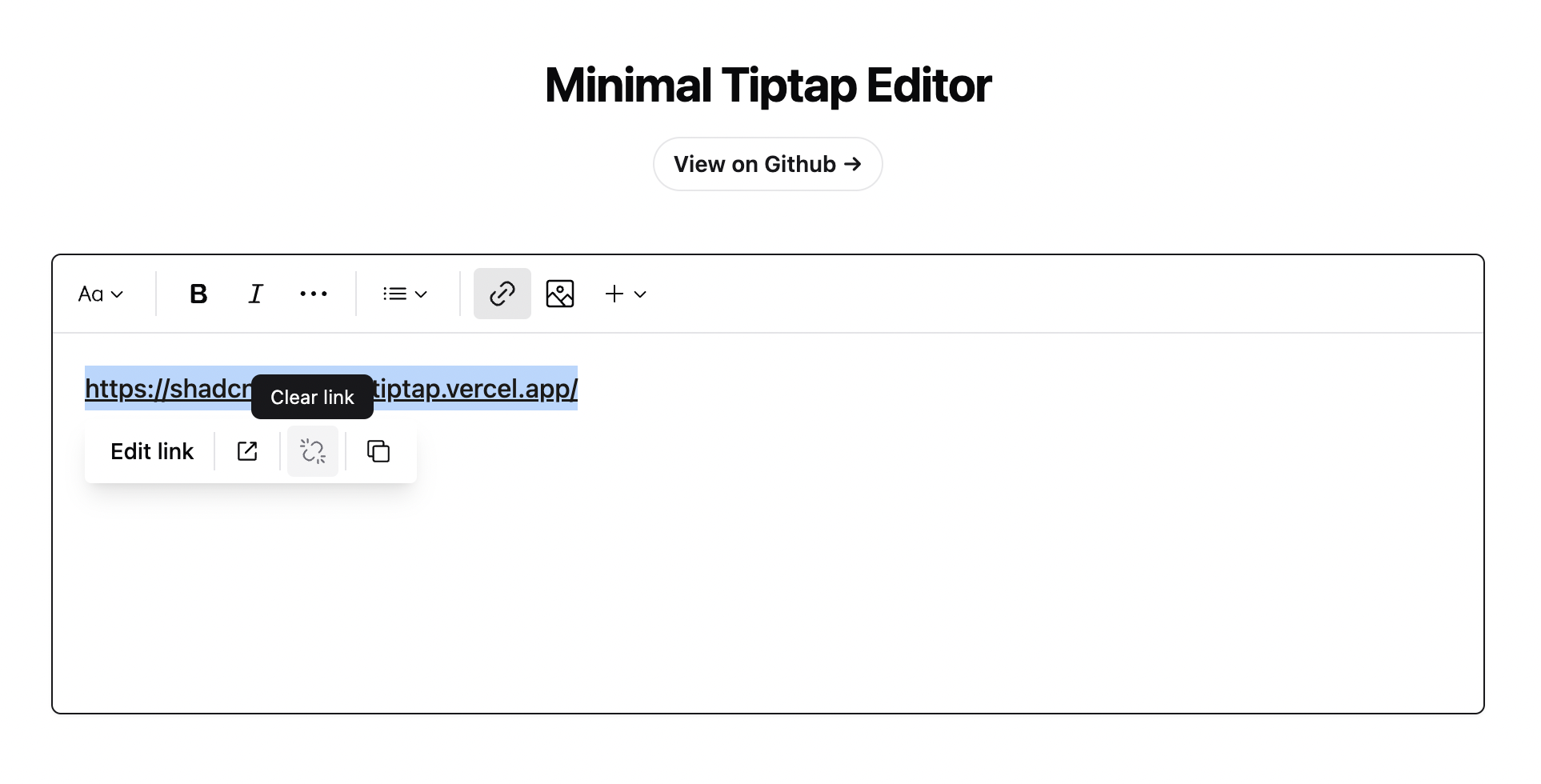Click the View on Github button
This screenshot has height=784, width=1541.
pos(766,163)
